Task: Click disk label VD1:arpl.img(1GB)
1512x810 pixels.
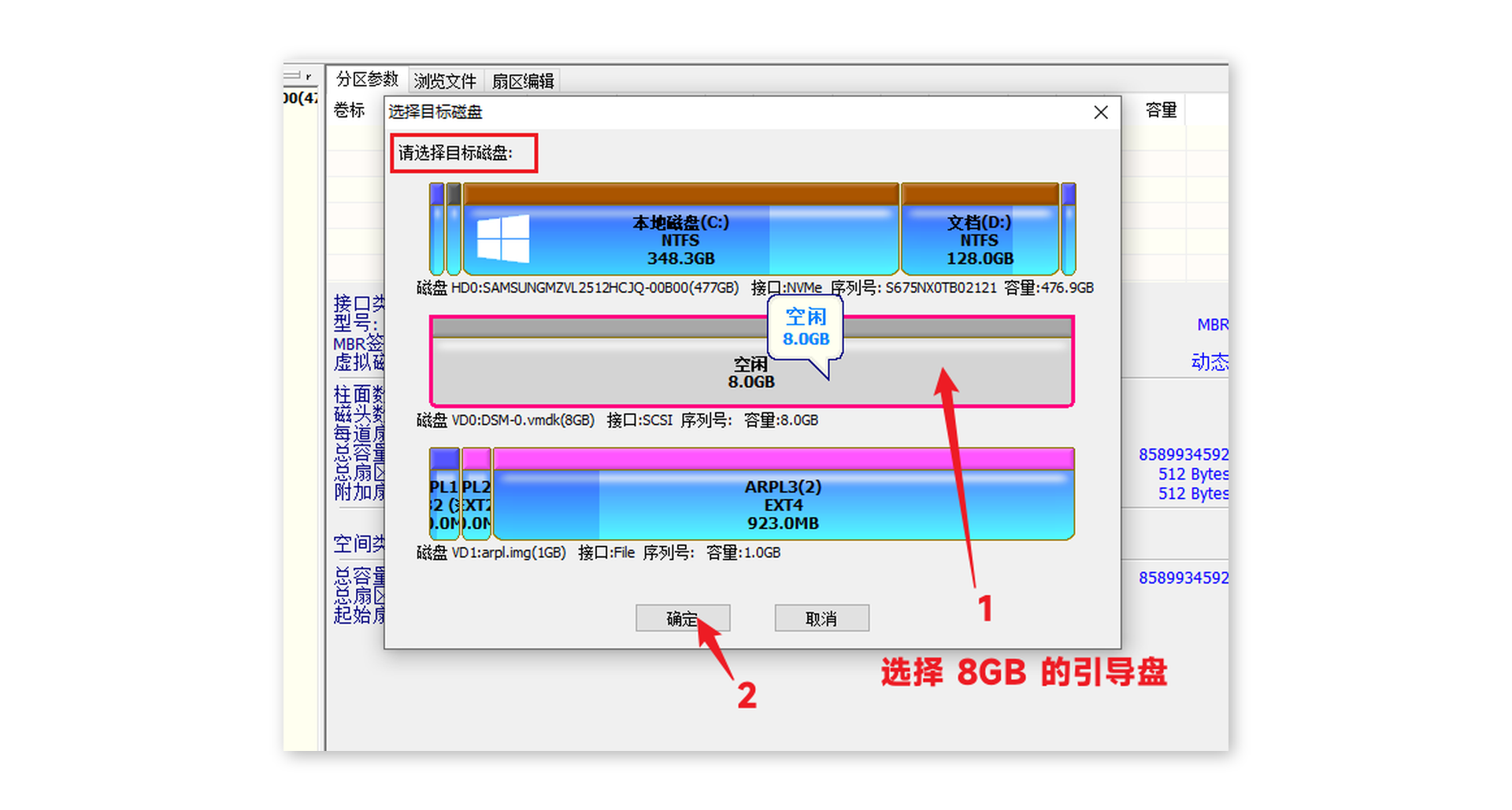Action: [509, 553]
